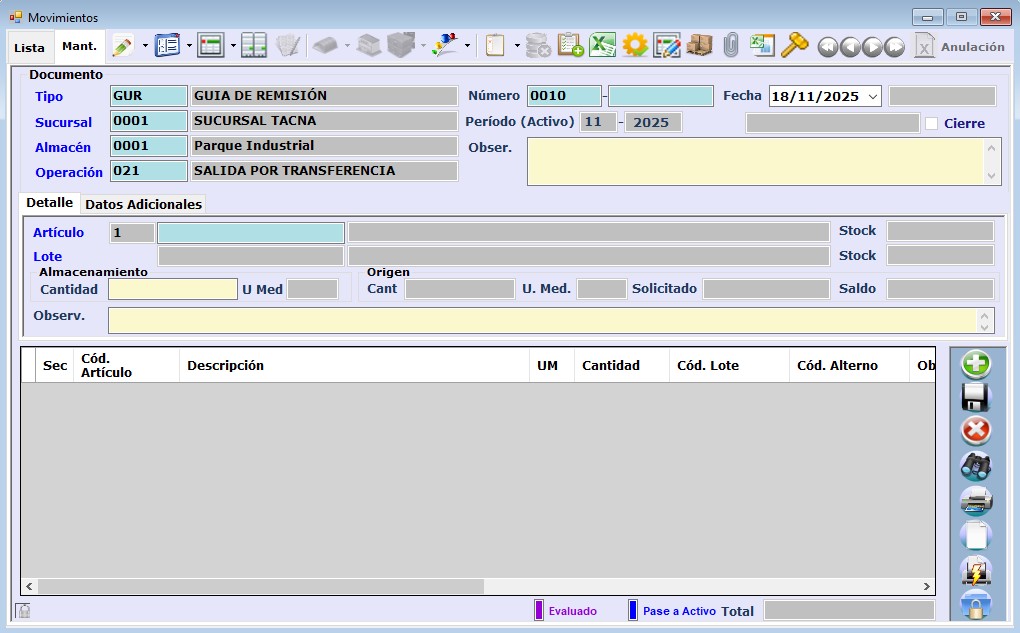
Task: Click the paperclip attachment icon
Action: (731, 46)
